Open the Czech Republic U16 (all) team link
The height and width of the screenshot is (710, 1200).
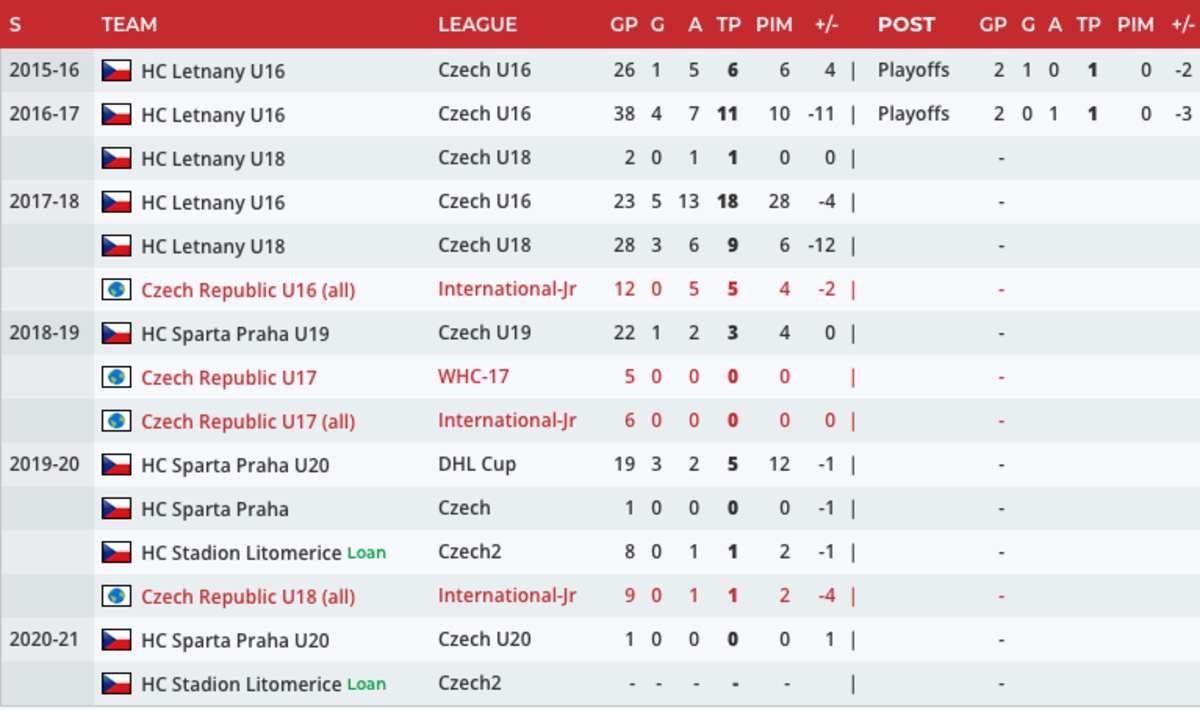click(248, 290)
